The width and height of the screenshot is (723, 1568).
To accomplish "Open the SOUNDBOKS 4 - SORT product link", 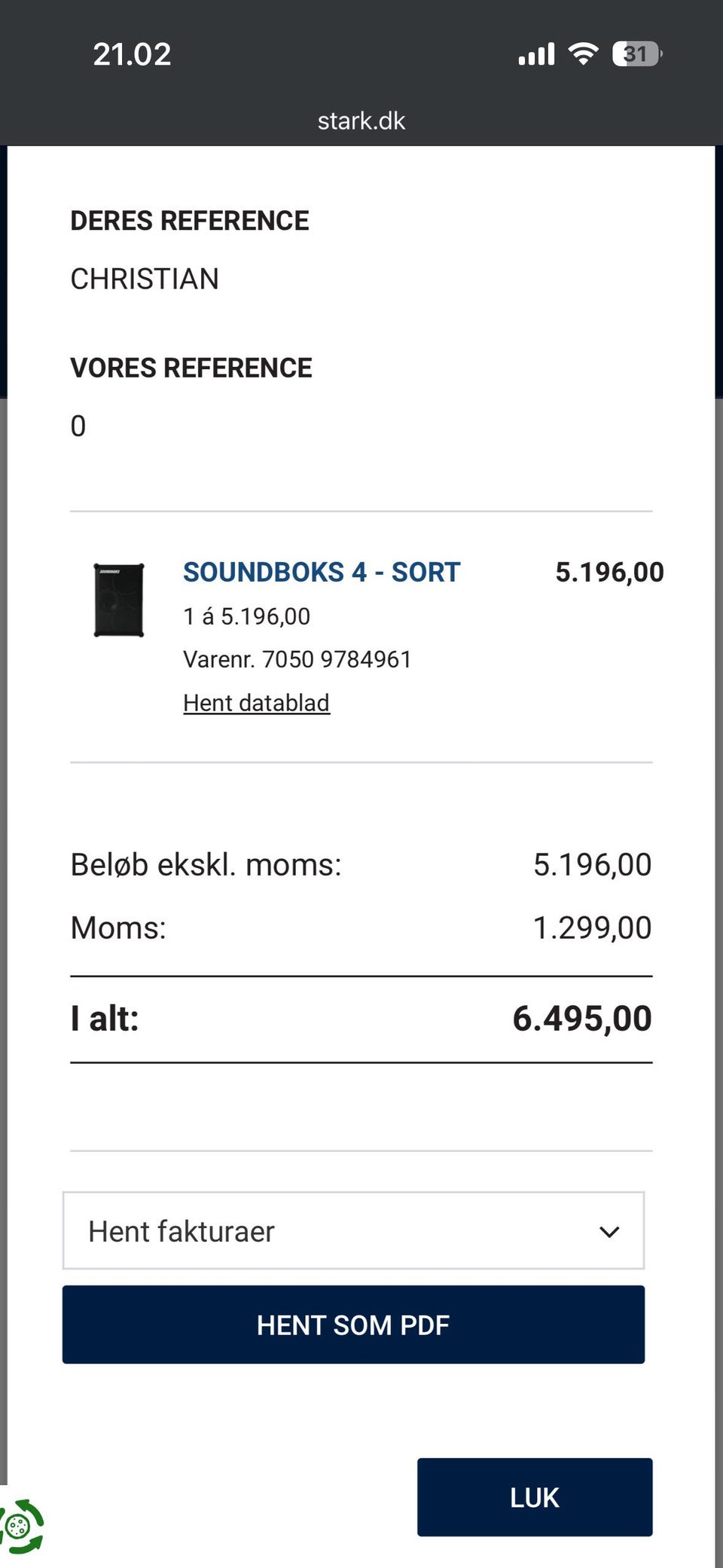I will pyautogui.click(x=322, y=572).
